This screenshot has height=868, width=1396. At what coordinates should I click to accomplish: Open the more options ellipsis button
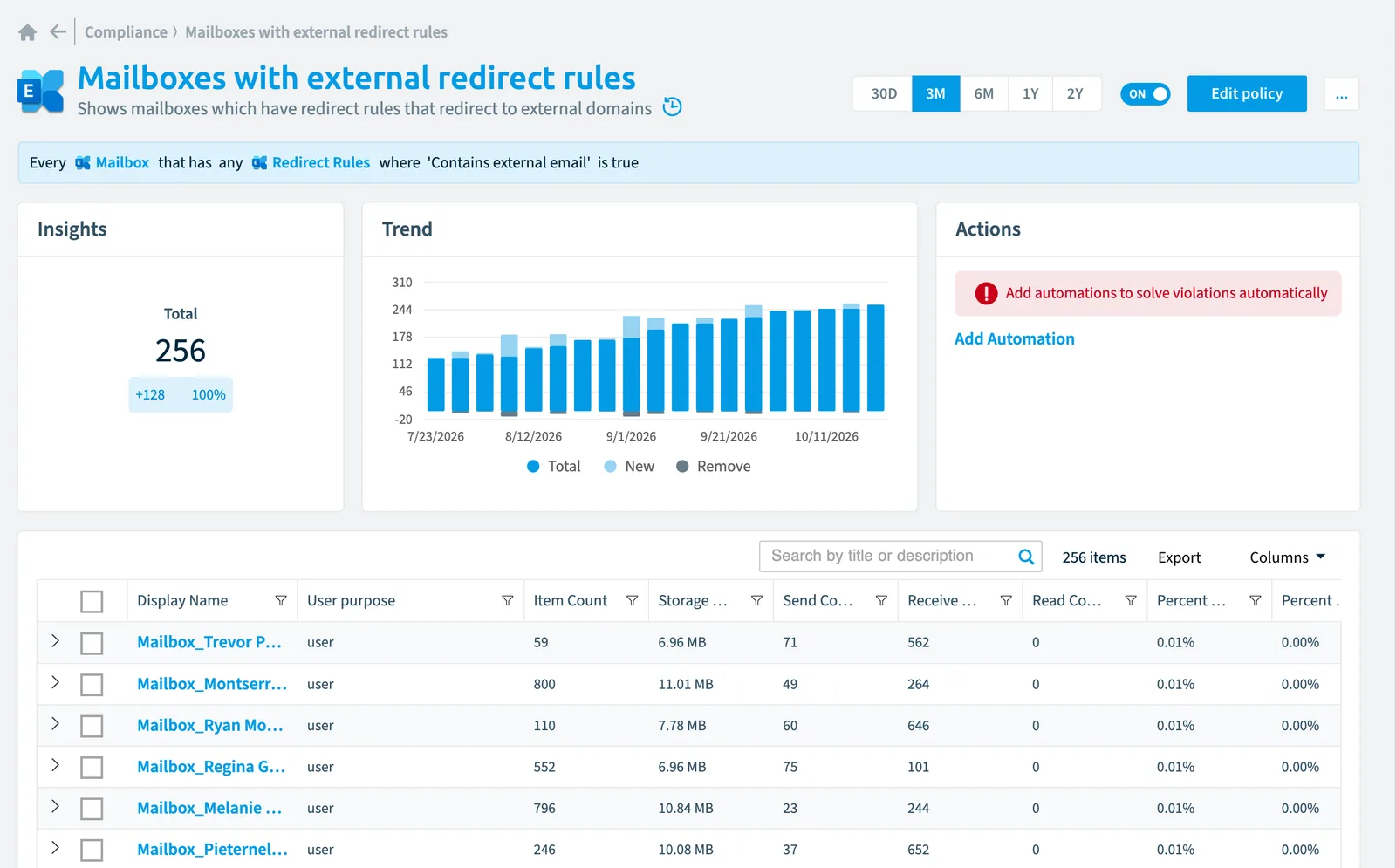click(1341, 94)
